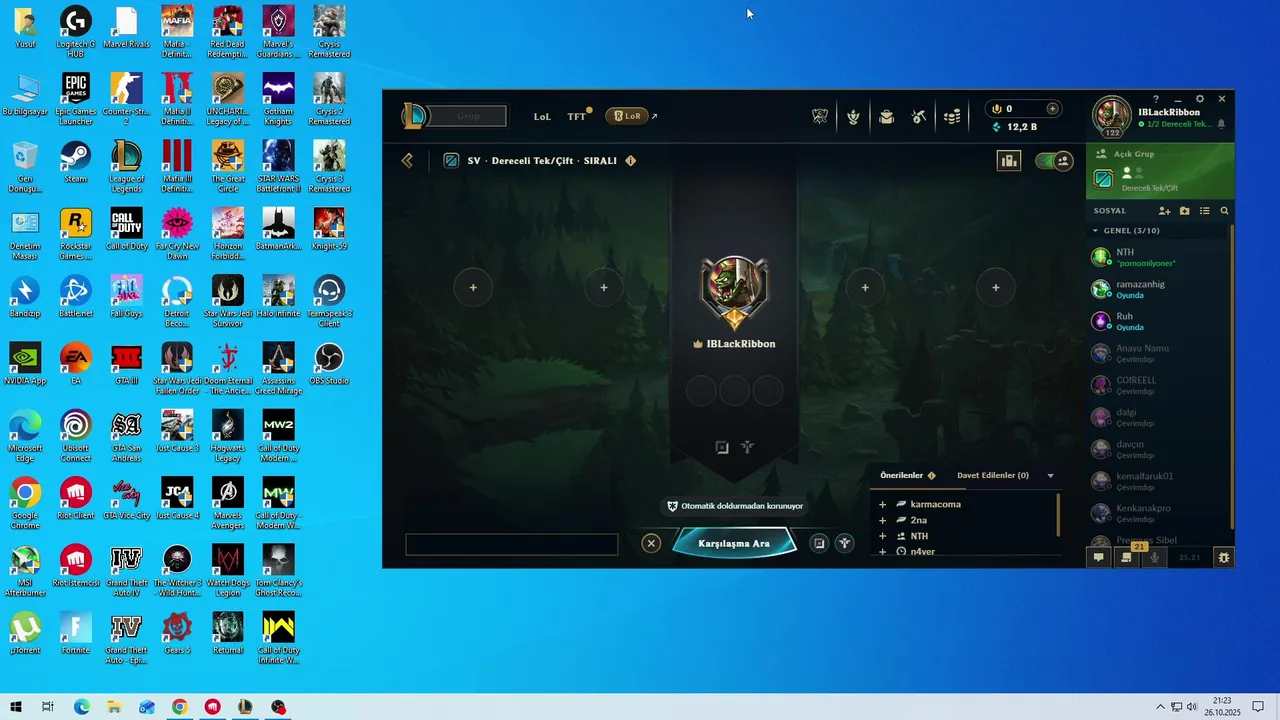
Task: Toggle open party switch
Action: tap(1053, 160)
